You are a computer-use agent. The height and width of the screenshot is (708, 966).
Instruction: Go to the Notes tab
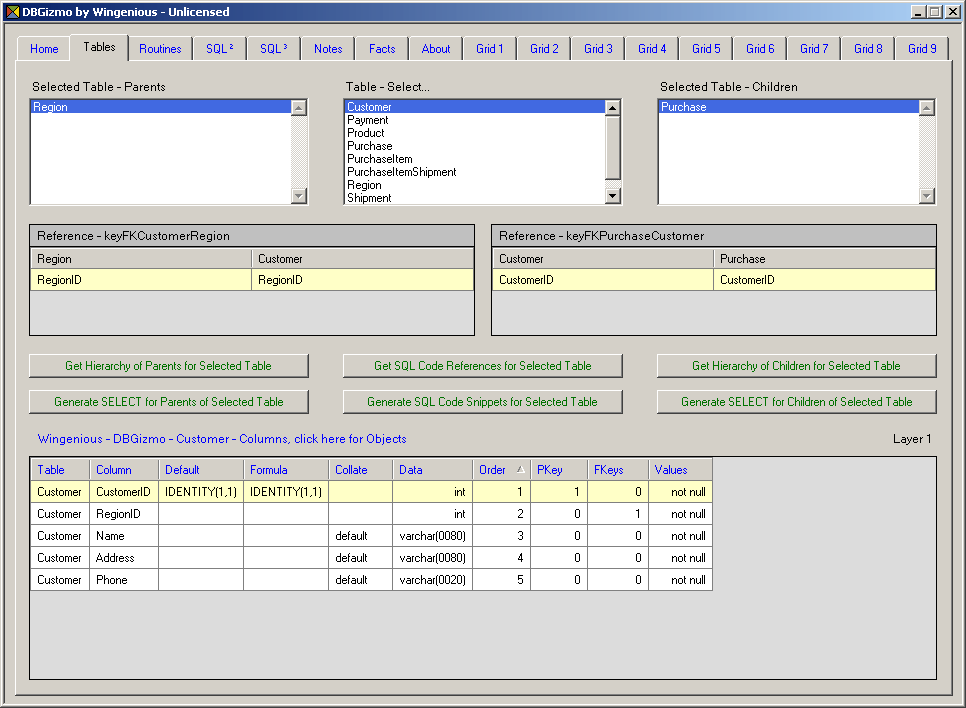coord(328,49)
